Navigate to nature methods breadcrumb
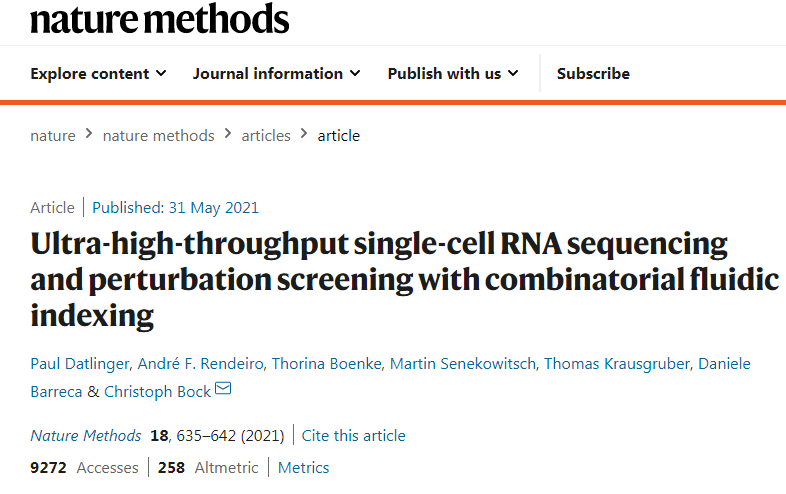786x494 pixels. 158,135
